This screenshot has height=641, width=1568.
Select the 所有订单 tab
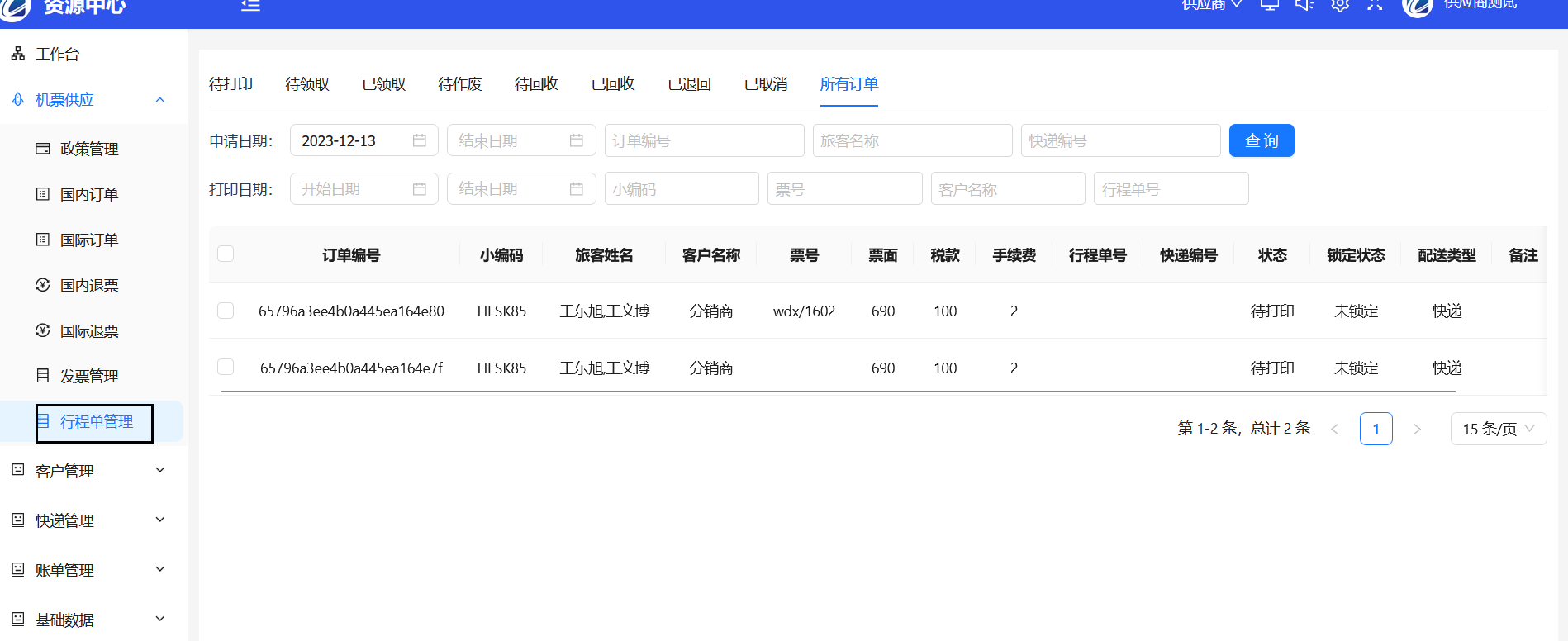[x=848, y=84]
